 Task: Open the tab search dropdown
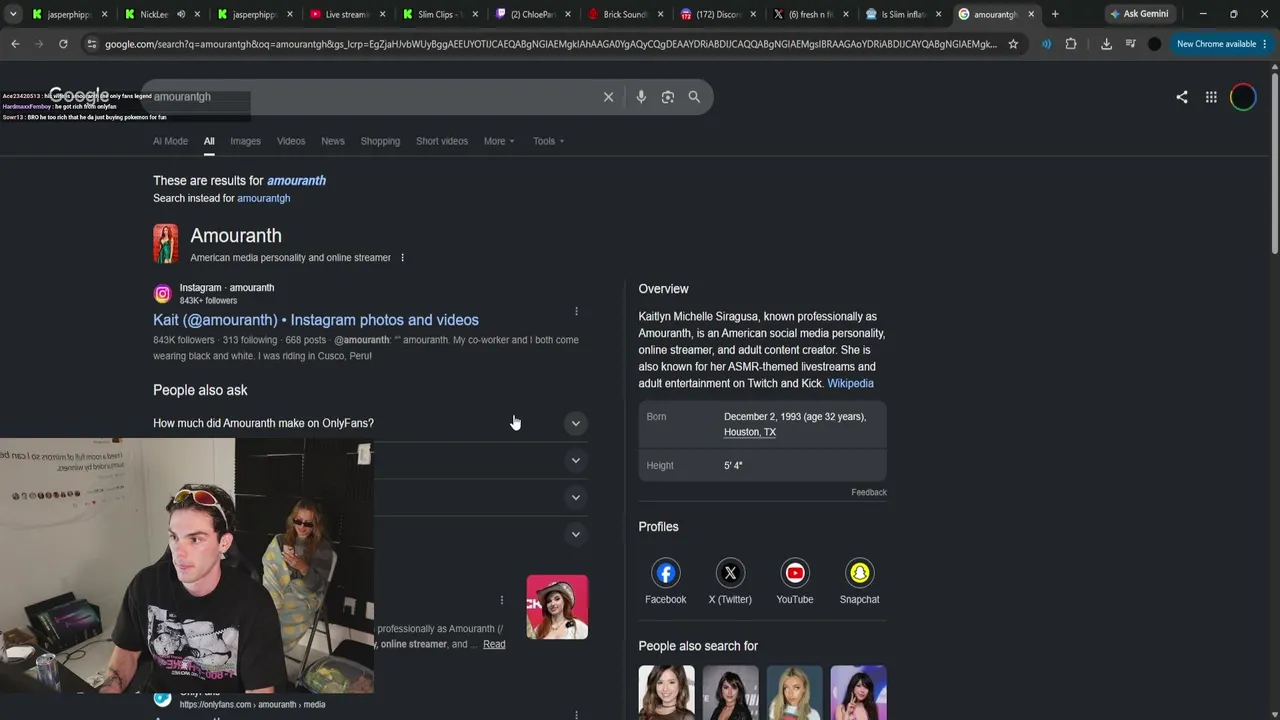(x=13, y=14)
